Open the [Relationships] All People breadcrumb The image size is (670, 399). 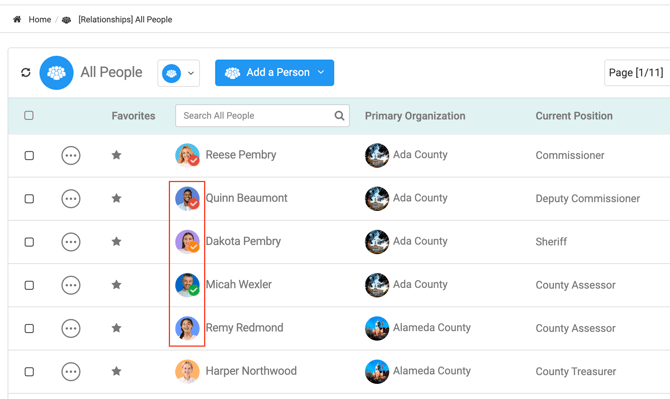125,19
